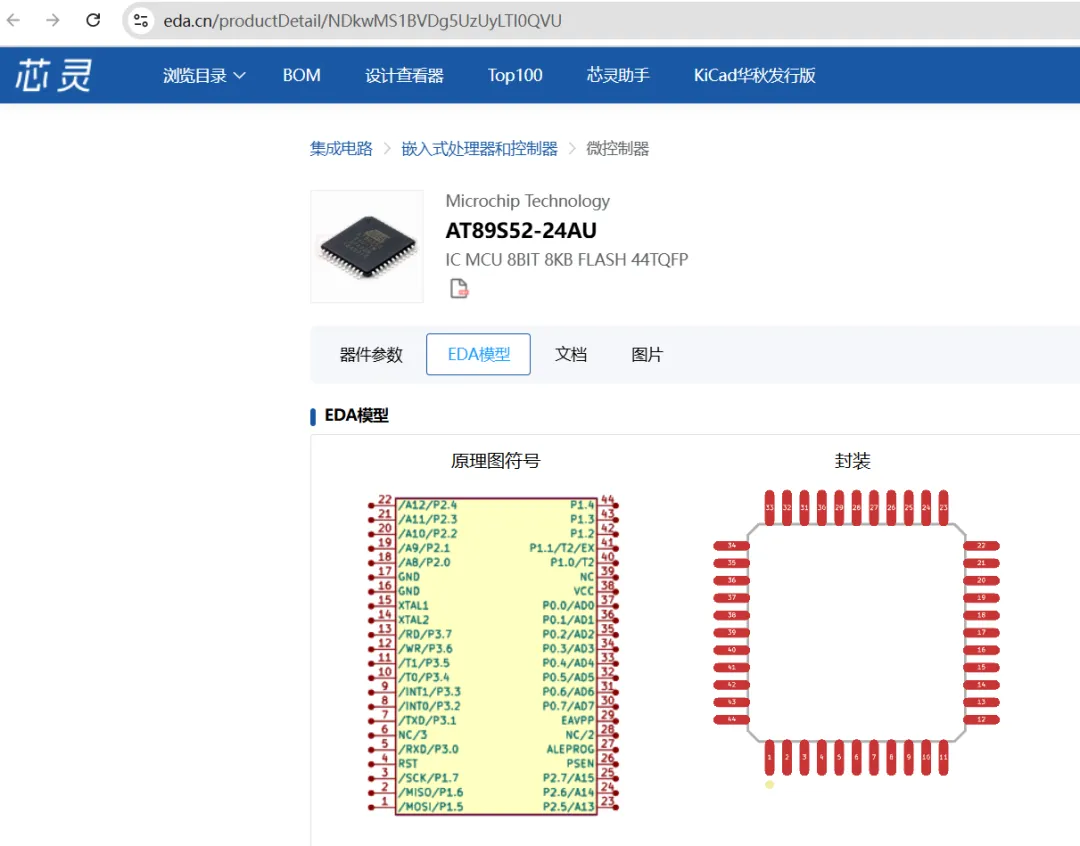Select the EDA模型 tab
Image resolution: width=1080 pixels, height=846 pixels.
point(479,354)
